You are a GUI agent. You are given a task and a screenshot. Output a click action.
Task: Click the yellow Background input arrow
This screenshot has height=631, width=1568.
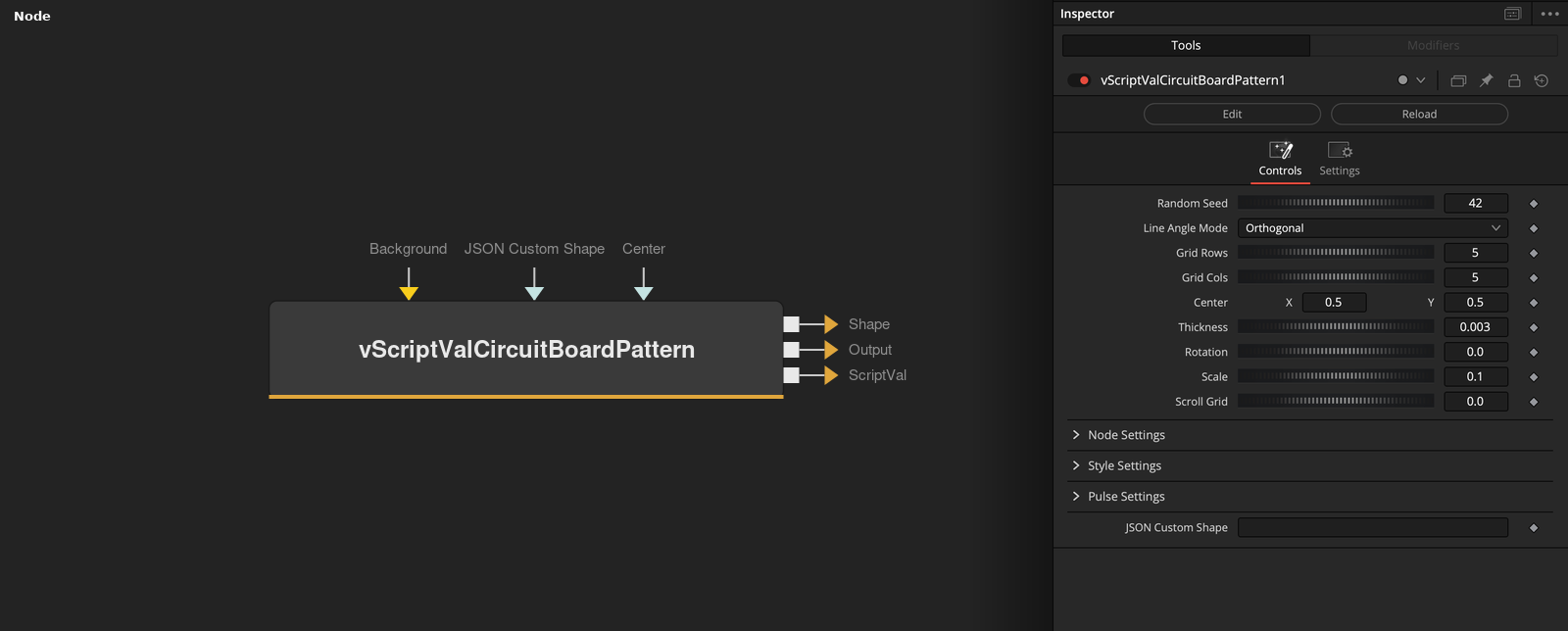click(x=409, y=292)
